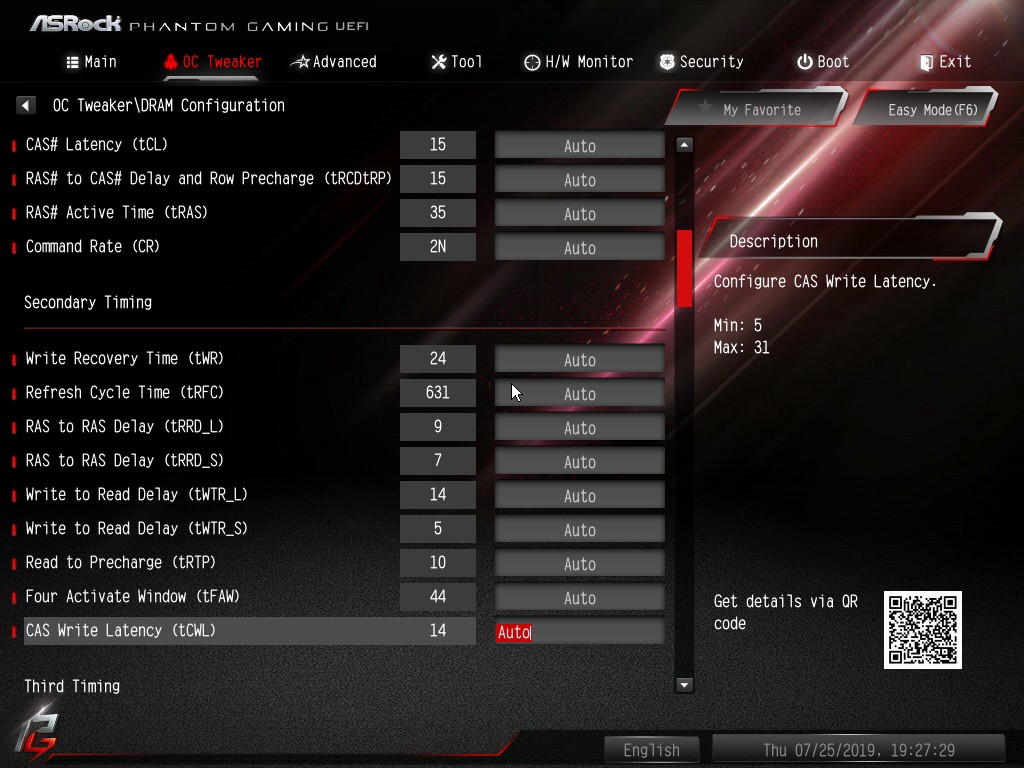Open the Main tab
Image resolution: width=1024 pixels, height=768 pixels.
coord(91,62)
